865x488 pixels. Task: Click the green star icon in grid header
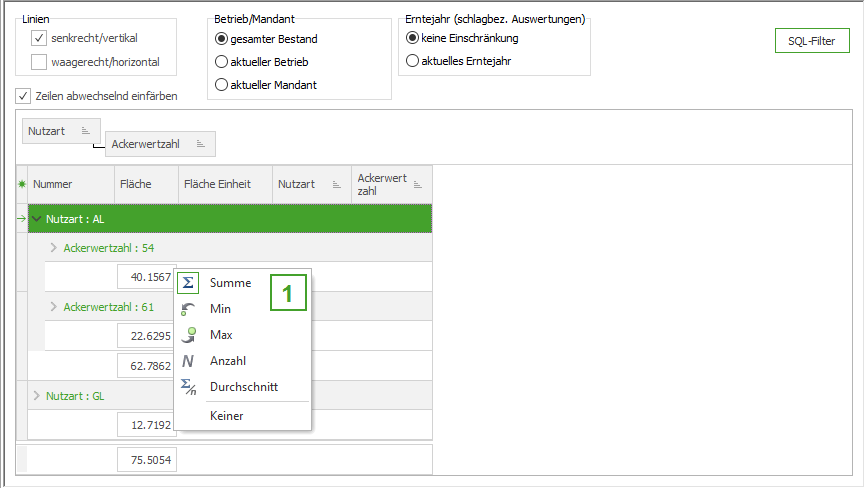point(22,184)
